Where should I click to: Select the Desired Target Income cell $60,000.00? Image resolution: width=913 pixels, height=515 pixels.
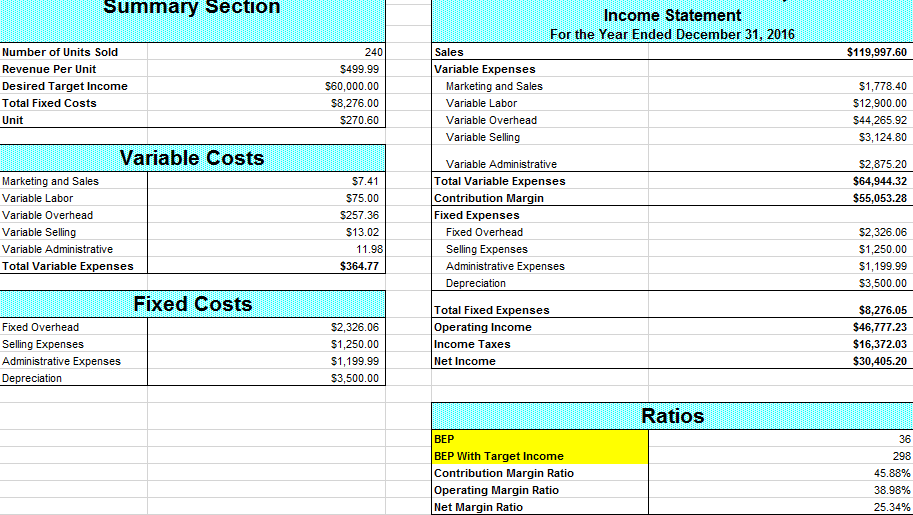pos(352,86)
